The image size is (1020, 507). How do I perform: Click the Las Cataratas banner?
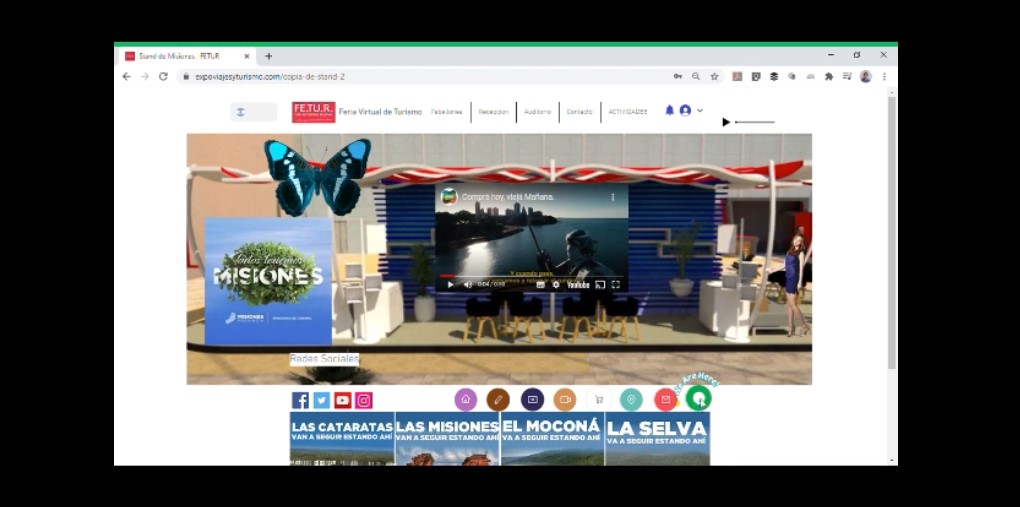coord(342,438)
